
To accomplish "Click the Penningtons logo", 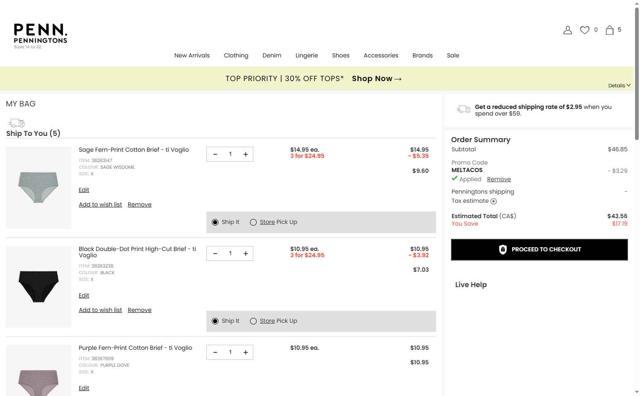I will tap(40, 35).
